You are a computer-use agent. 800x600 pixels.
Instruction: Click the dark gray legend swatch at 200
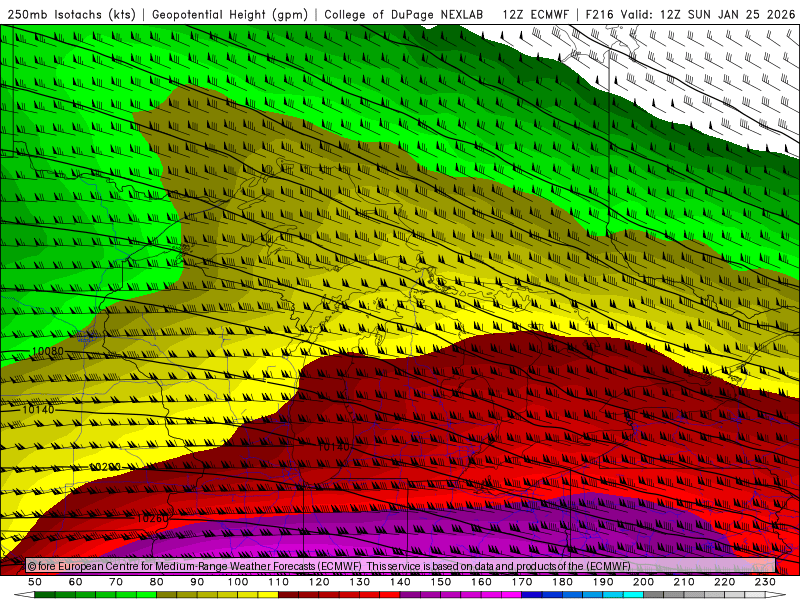click(653, 595)
